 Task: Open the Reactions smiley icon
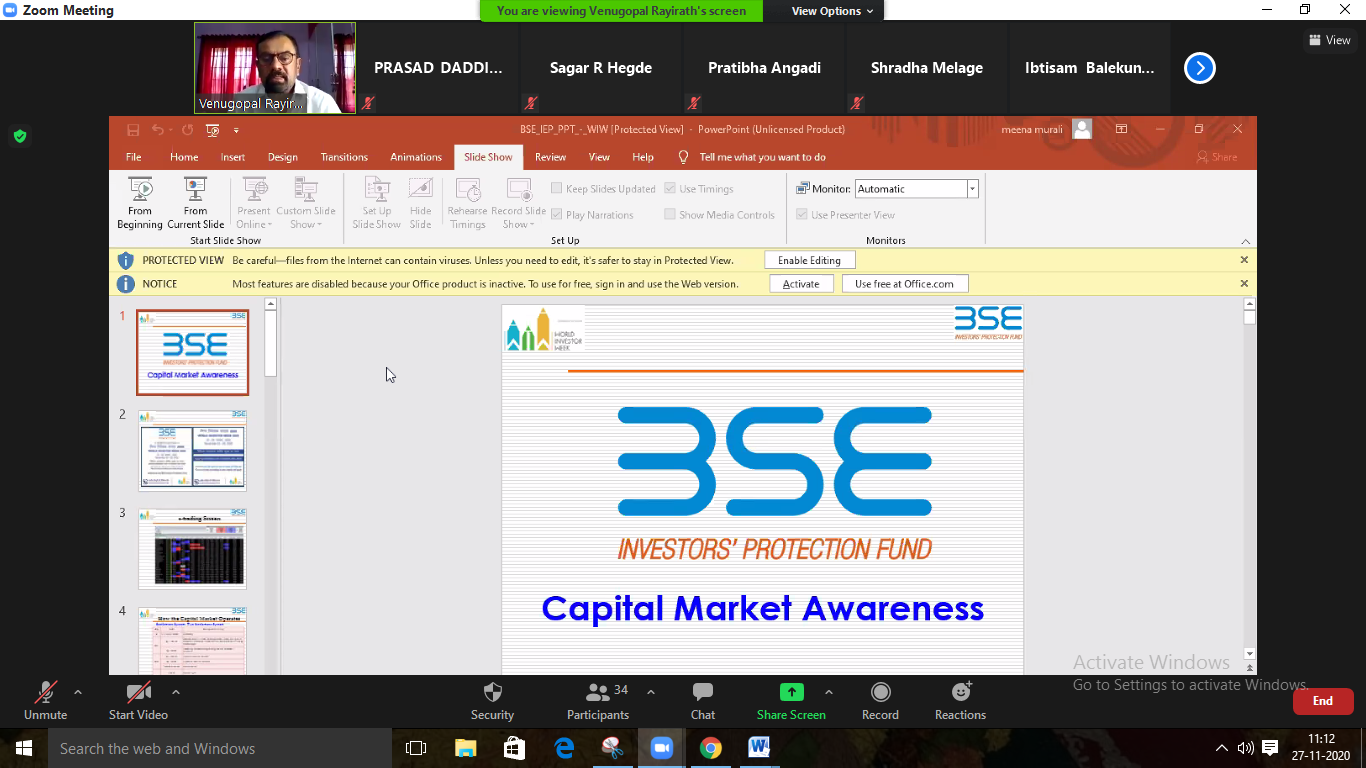point(961,692)
